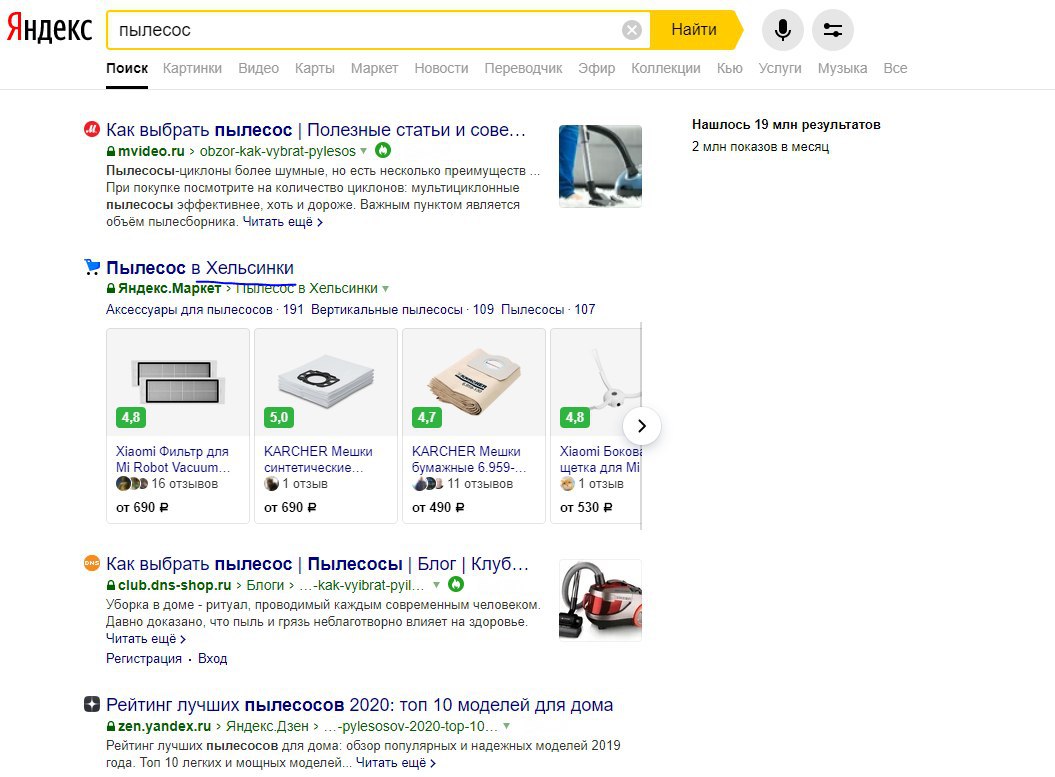Switch to the Картинки tab
The width and height of the screenshot is (1055, 777).
point(192,68)
